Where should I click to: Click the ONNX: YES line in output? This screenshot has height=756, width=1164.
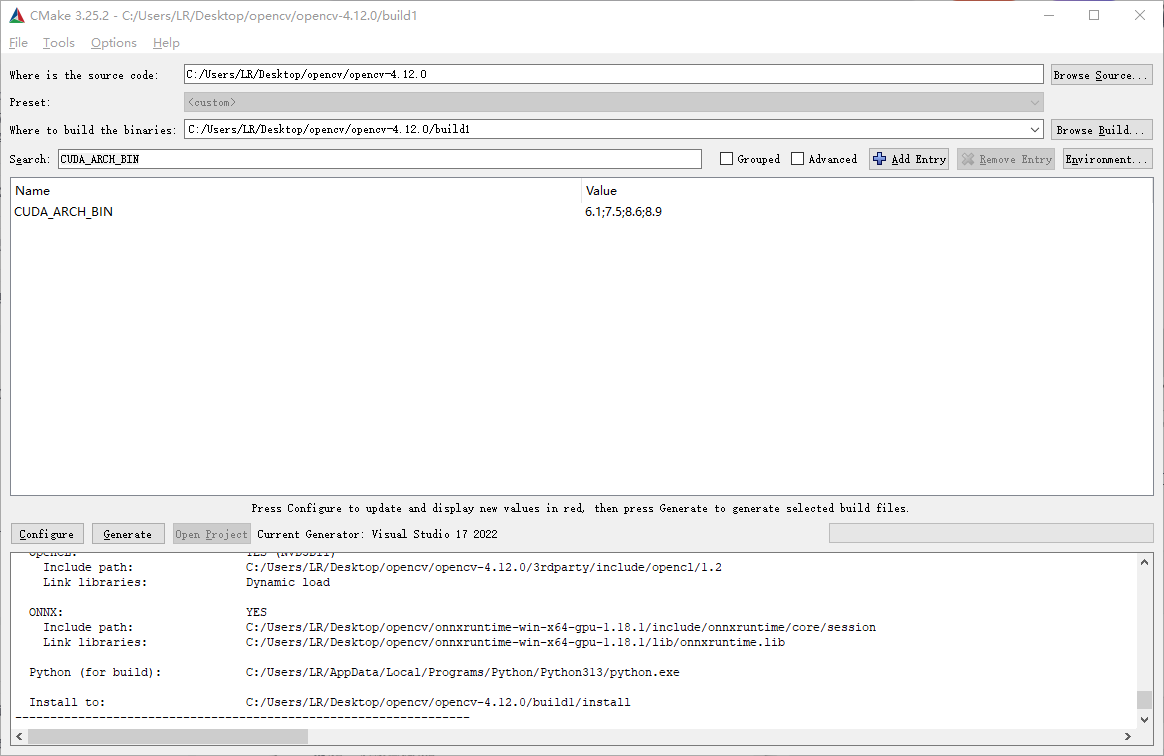(x=148, y=612)
